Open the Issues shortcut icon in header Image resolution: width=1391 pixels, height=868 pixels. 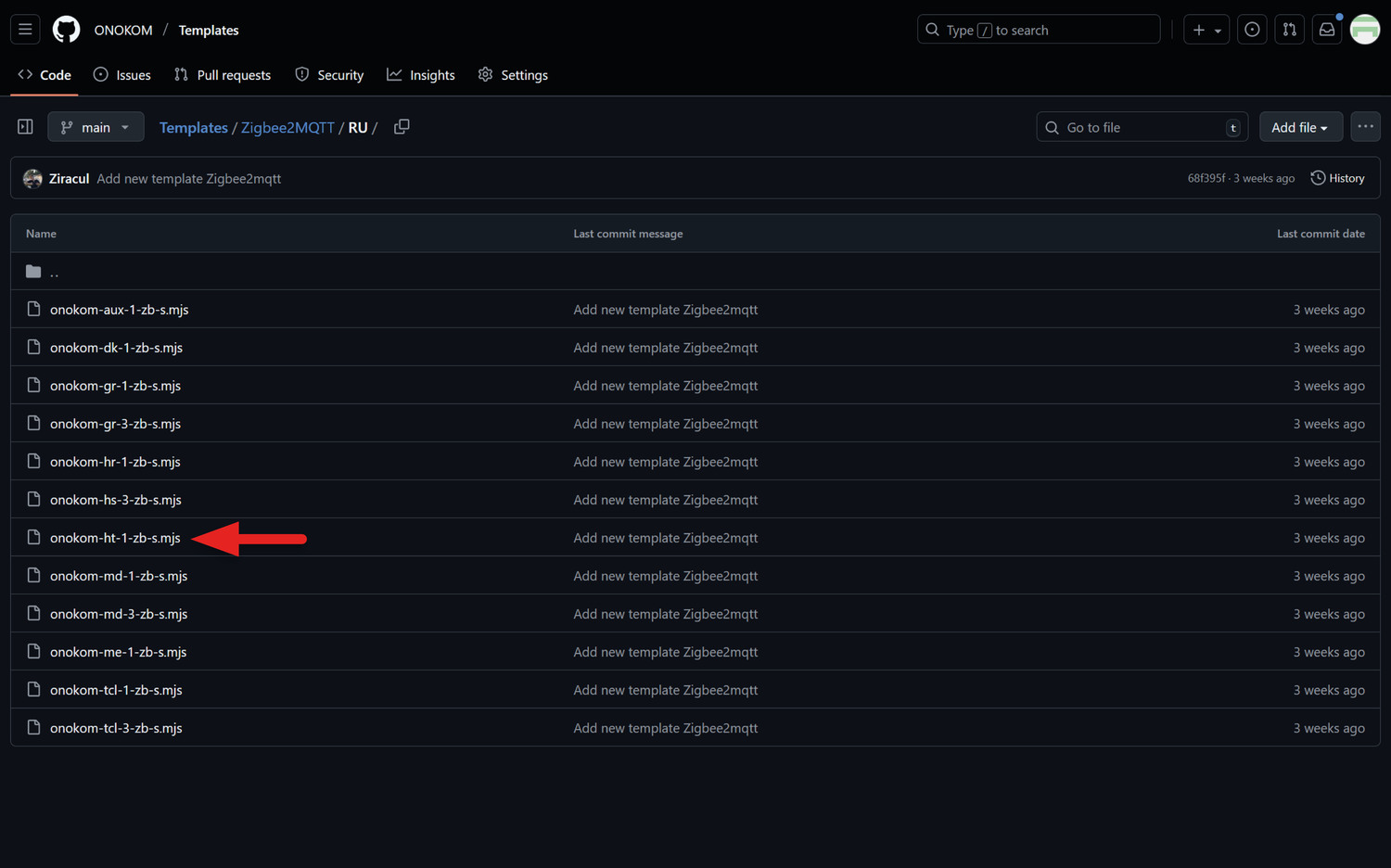pyautogui.click(x=1252, y=30)
